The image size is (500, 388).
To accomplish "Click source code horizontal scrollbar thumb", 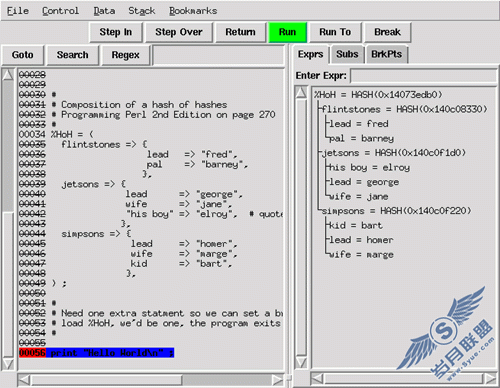I will [106, 379].
